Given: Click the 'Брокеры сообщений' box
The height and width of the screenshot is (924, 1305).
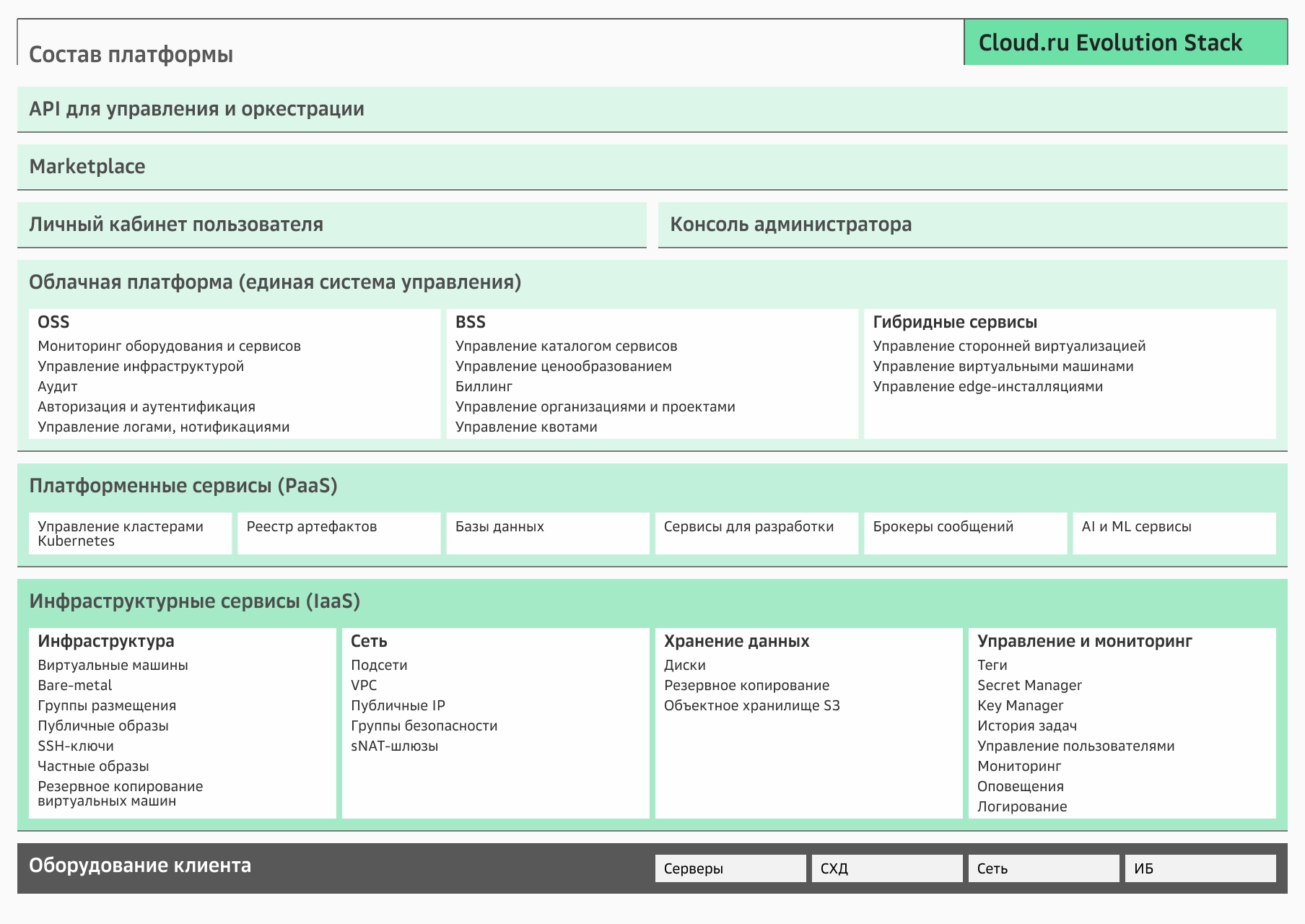Looking at the screenshot, I should (966, 533).
